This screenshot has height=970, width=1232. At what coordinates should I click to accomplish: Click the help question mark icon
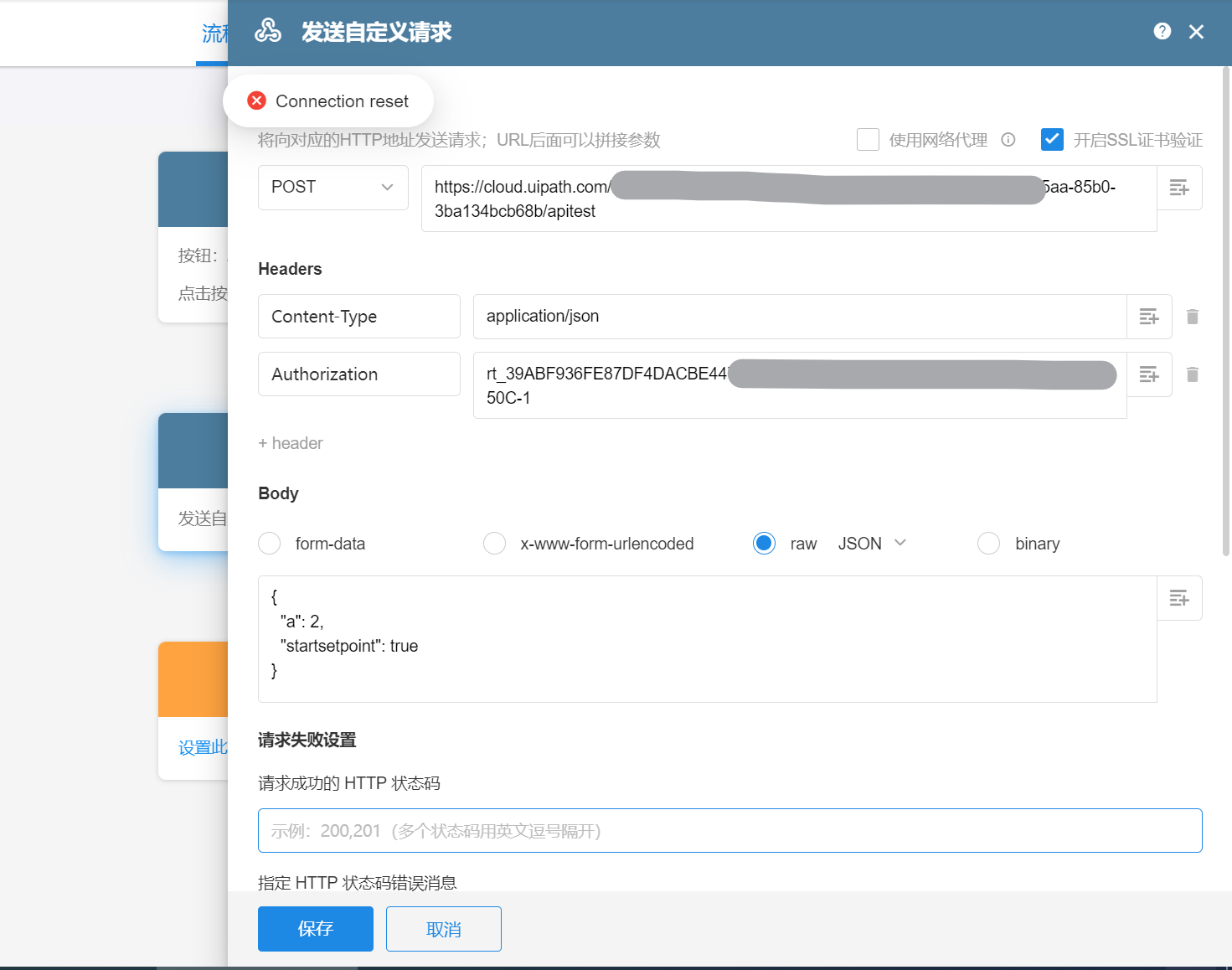(x=1162, y=32)
